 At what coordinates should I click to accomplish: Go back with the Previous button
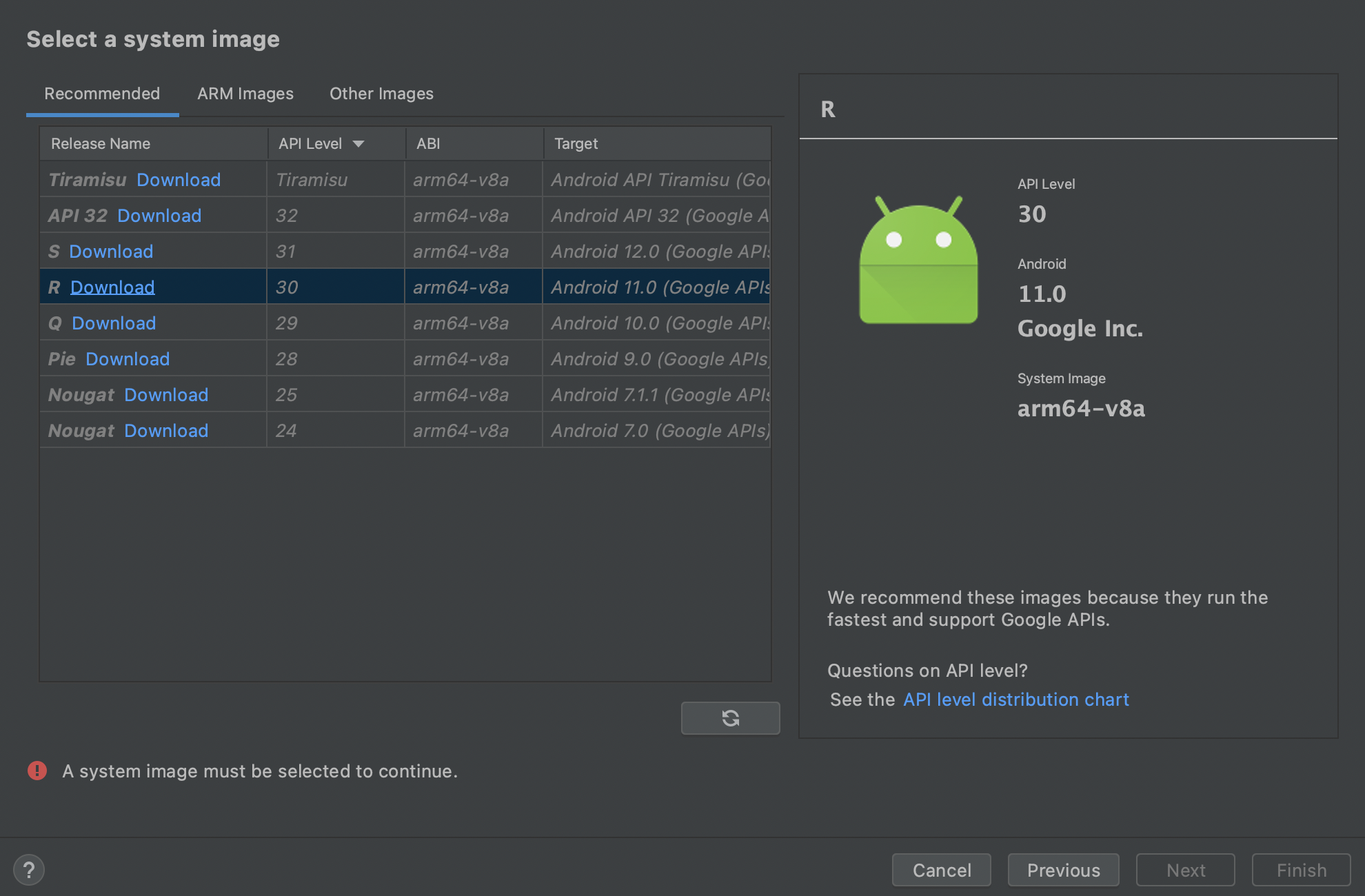pos(1064,870)
